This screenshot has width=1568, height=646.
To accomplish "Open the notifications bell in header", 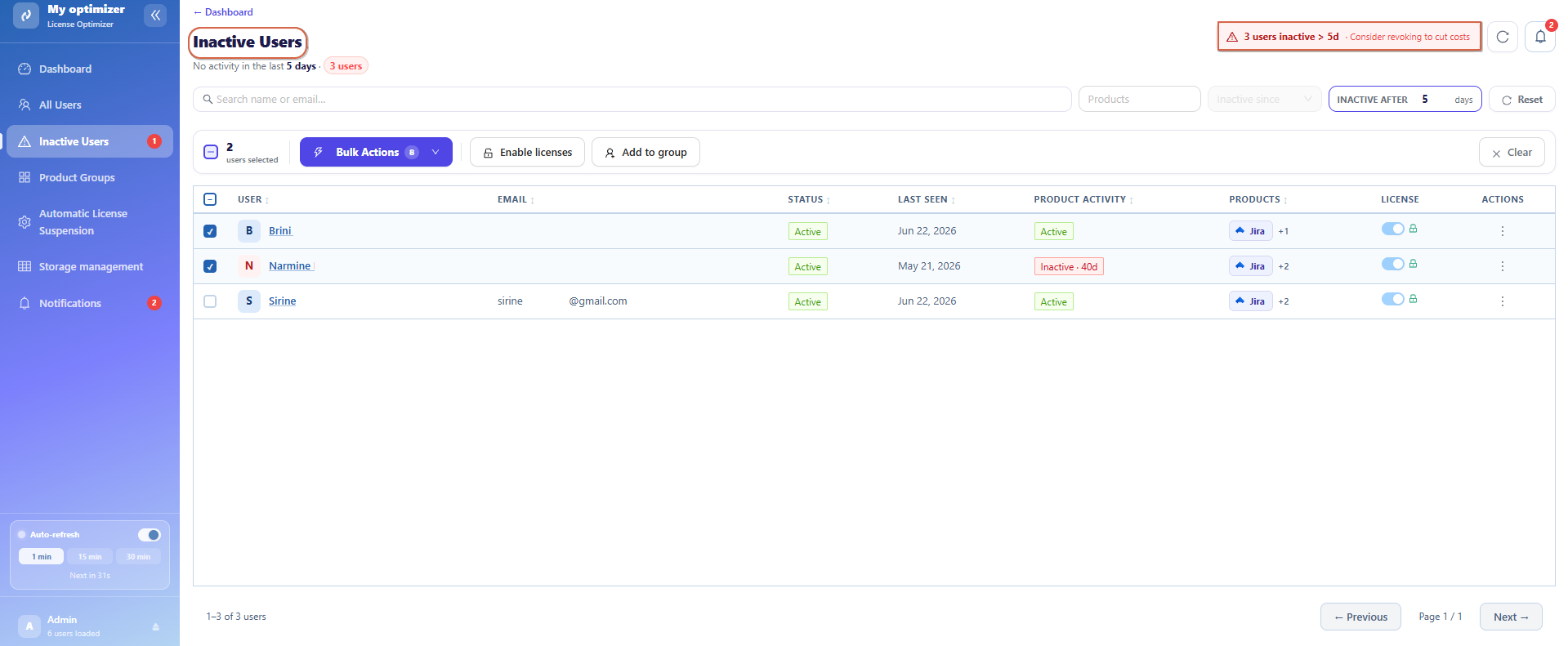I will (1540, 37).
